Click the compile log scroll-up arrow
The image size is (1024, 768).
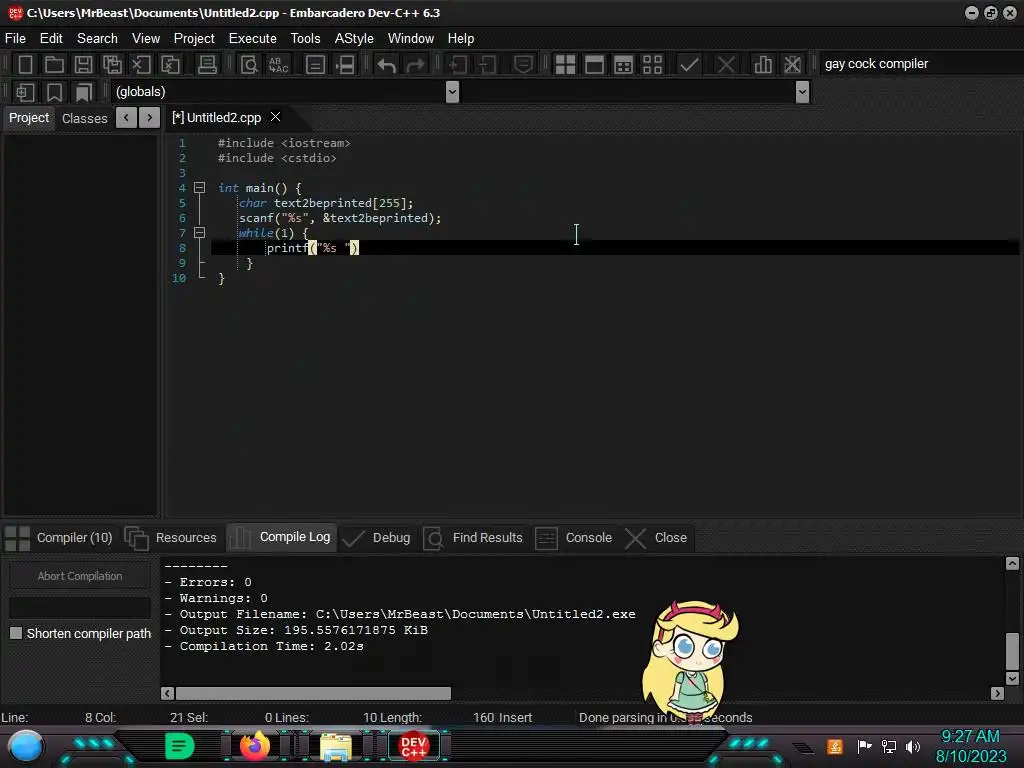tap(1012, 564)
